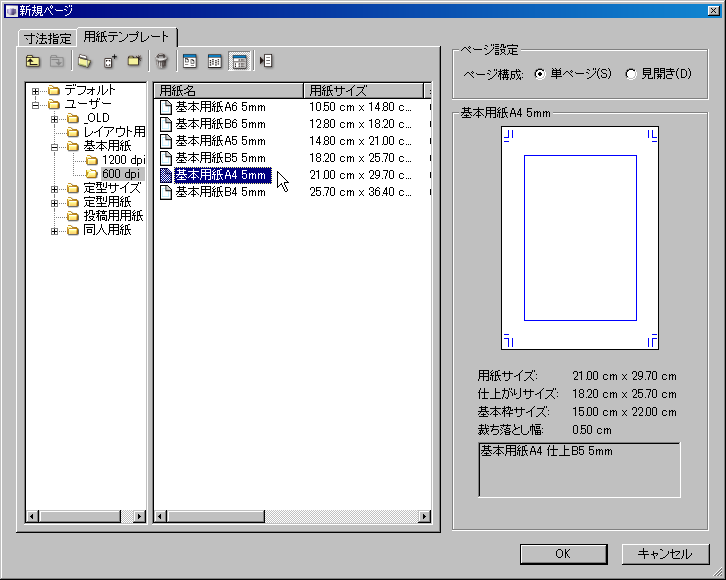
Task: Select 投稿用用紙 folder
Action: coord(113,216)
